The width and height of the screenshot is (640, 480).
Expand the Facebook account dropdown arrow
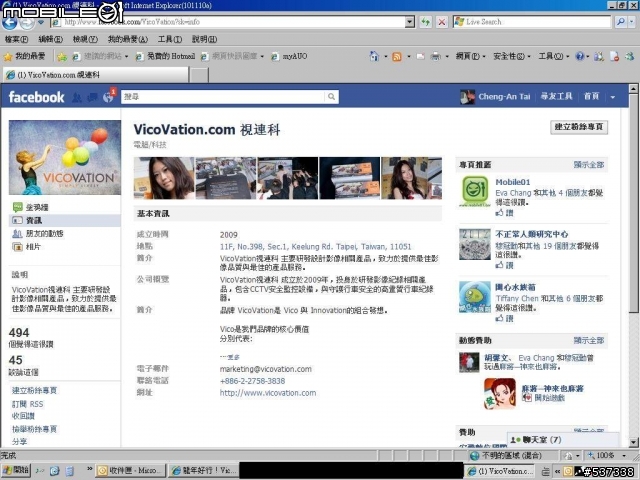tap(613, 97)
